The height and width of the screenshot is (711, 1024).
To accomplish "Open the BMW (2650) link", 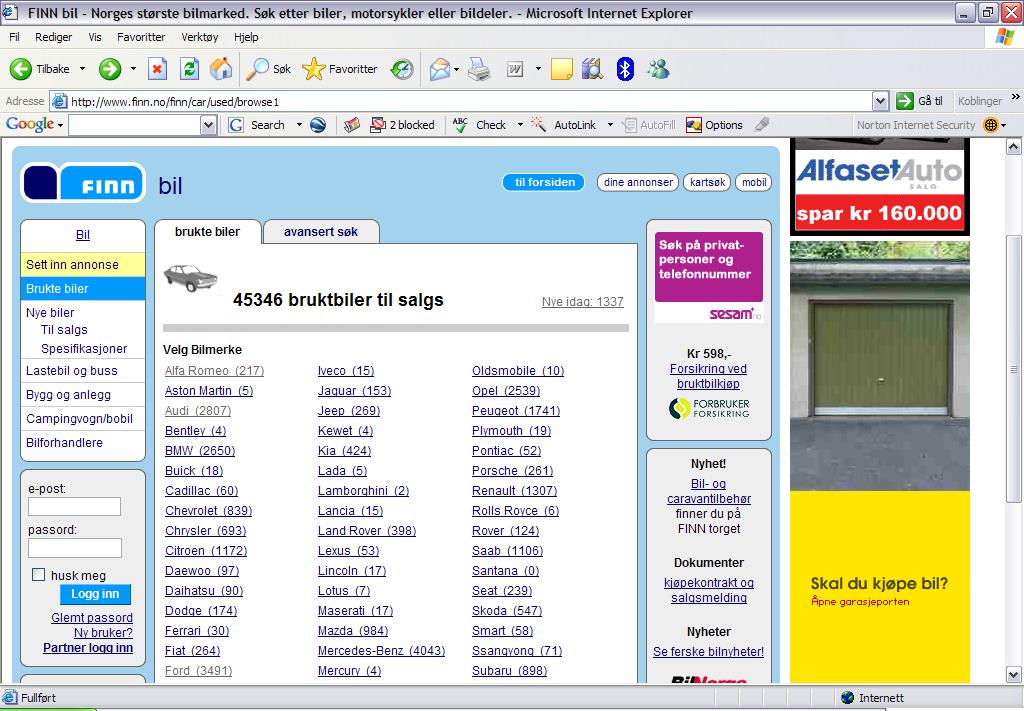I will click(x=200, y=450).
